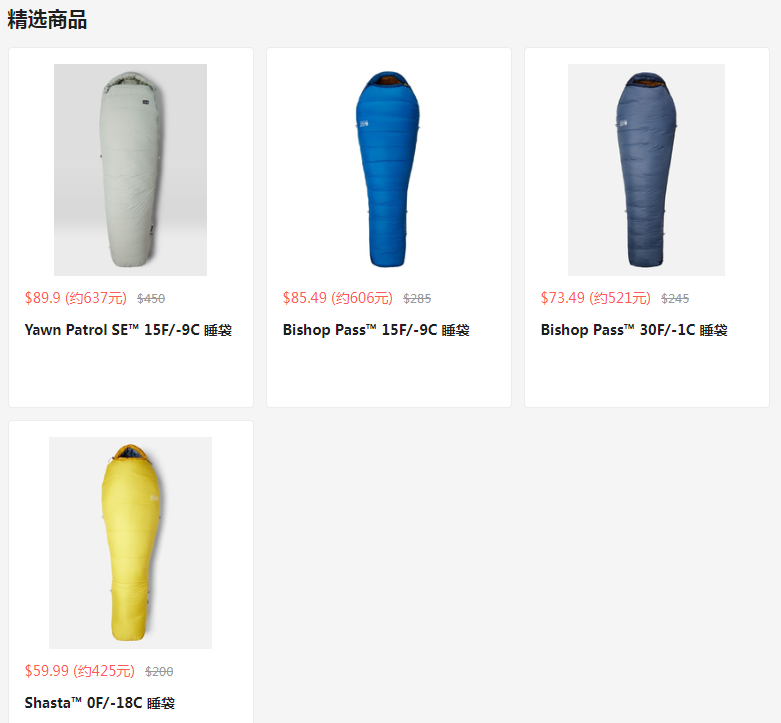Viewport: 781px width, 723px height.
Task: Click the $73.49 (约521元) sale price
Action: point(596,298)
